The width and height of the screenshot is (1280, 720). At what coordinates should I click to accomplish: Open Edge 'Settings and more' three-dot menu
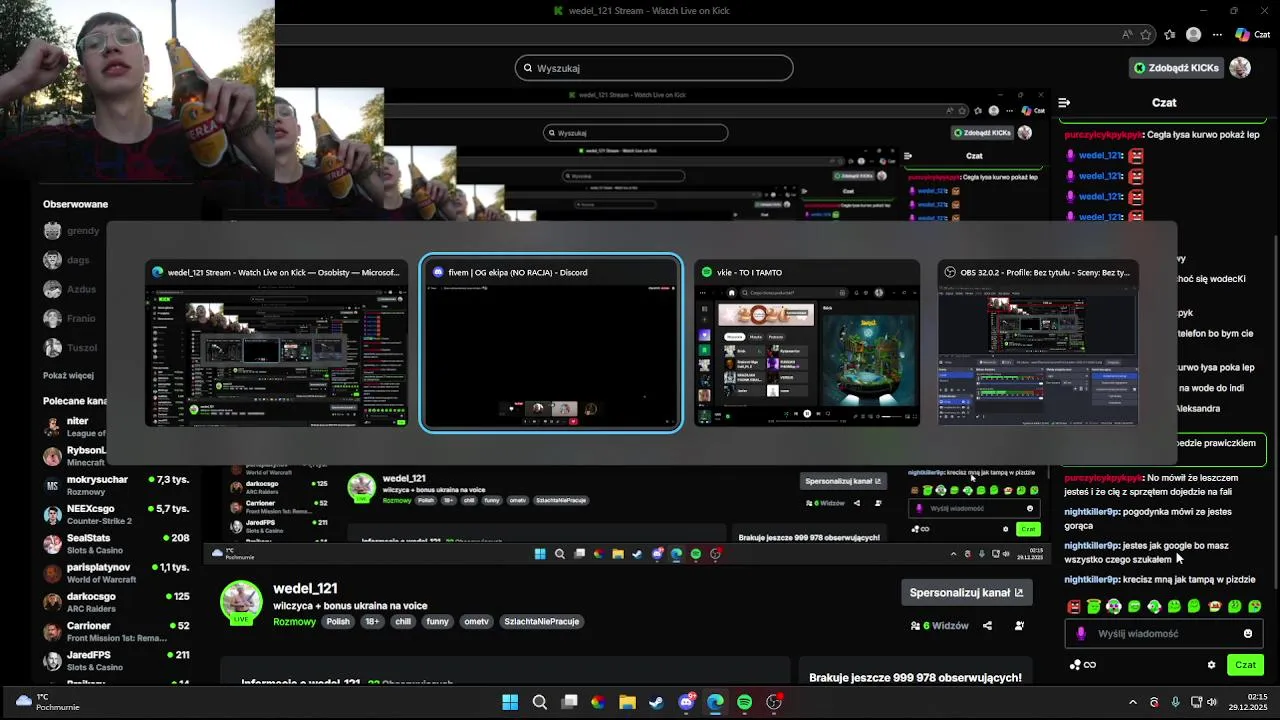point(1216,34)
